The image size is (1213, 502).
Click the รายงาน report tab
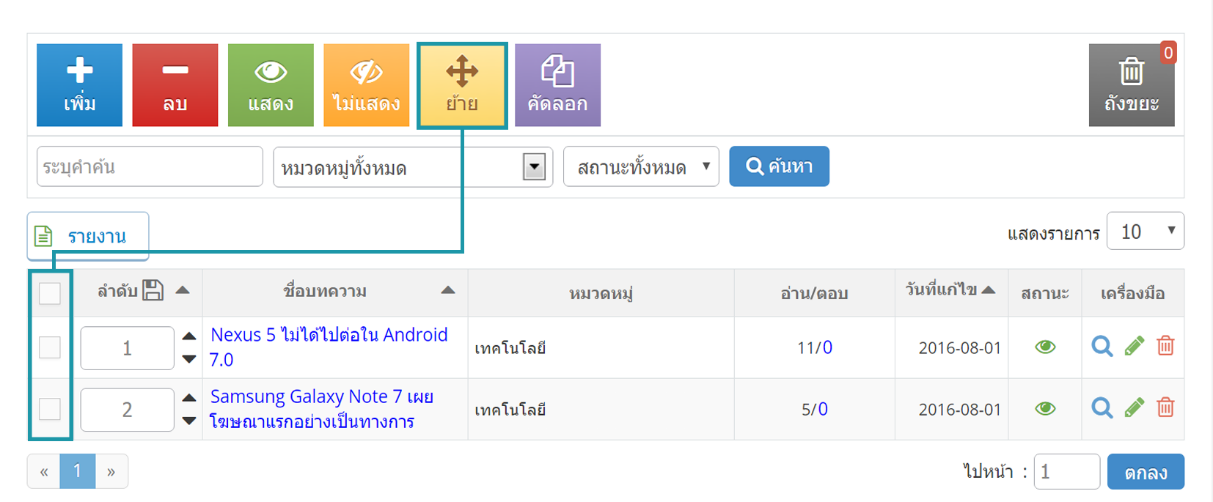(x=88, y=236)
